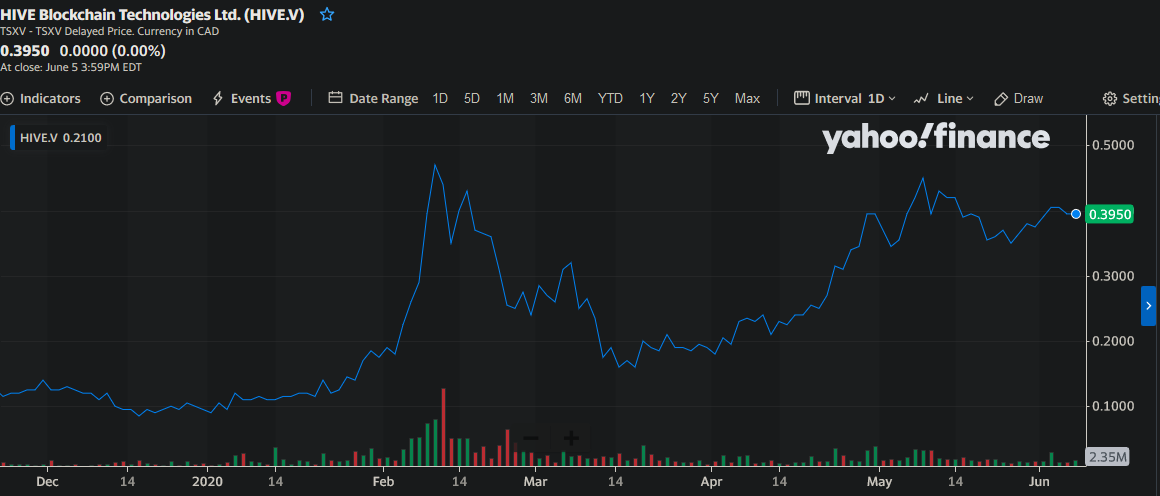Click the Events lightning bolt icon
The image size is (1160, 496).
[x=218, y=98]
